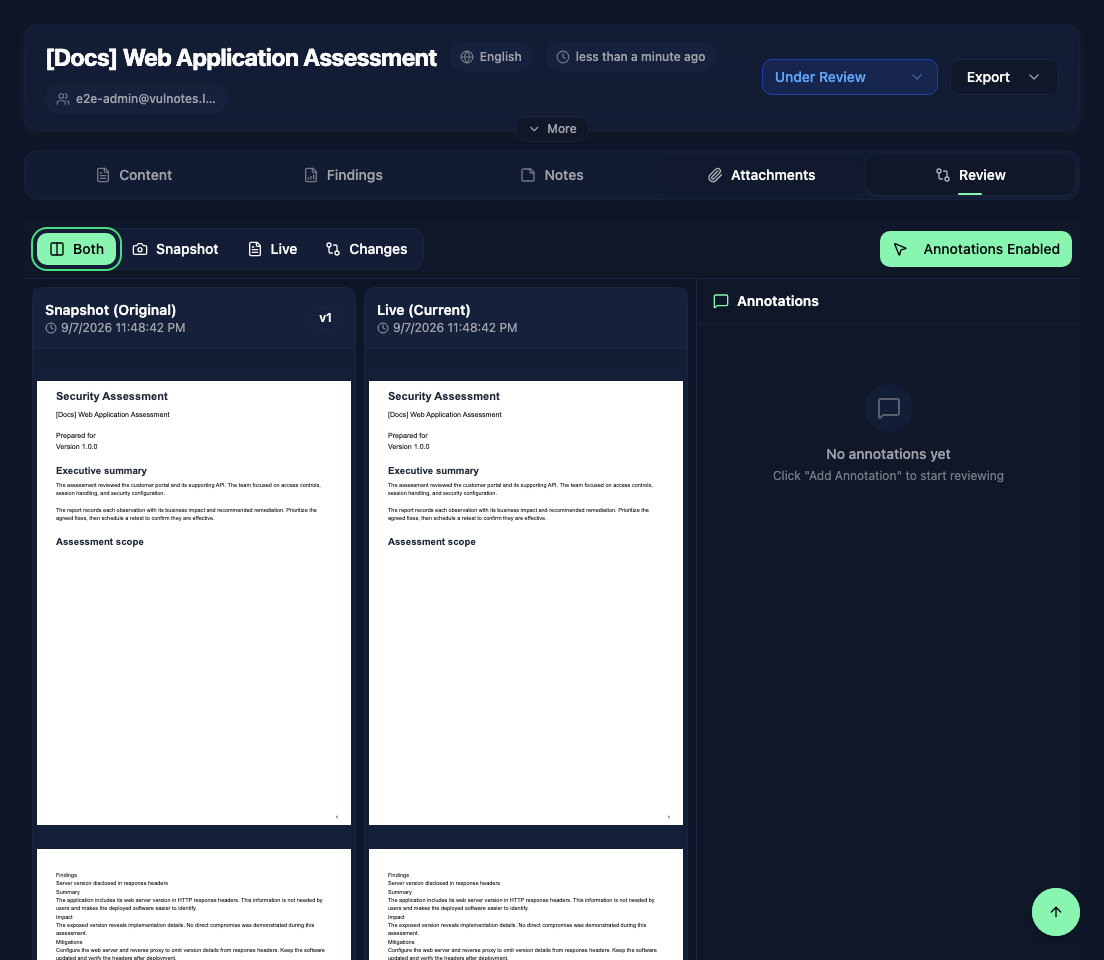
Task: Switch to Snapshot view mode
Action: [175, 249]
